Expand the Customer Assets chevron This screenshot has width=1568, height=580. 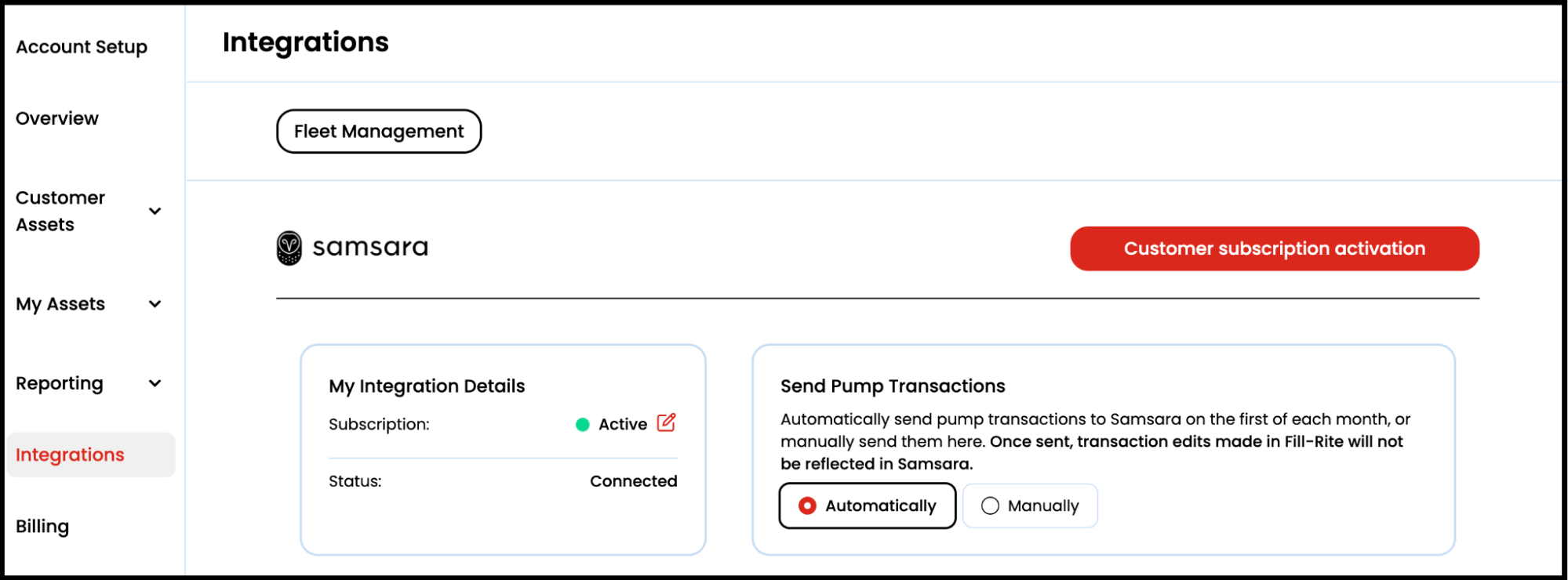click(155, 211)
